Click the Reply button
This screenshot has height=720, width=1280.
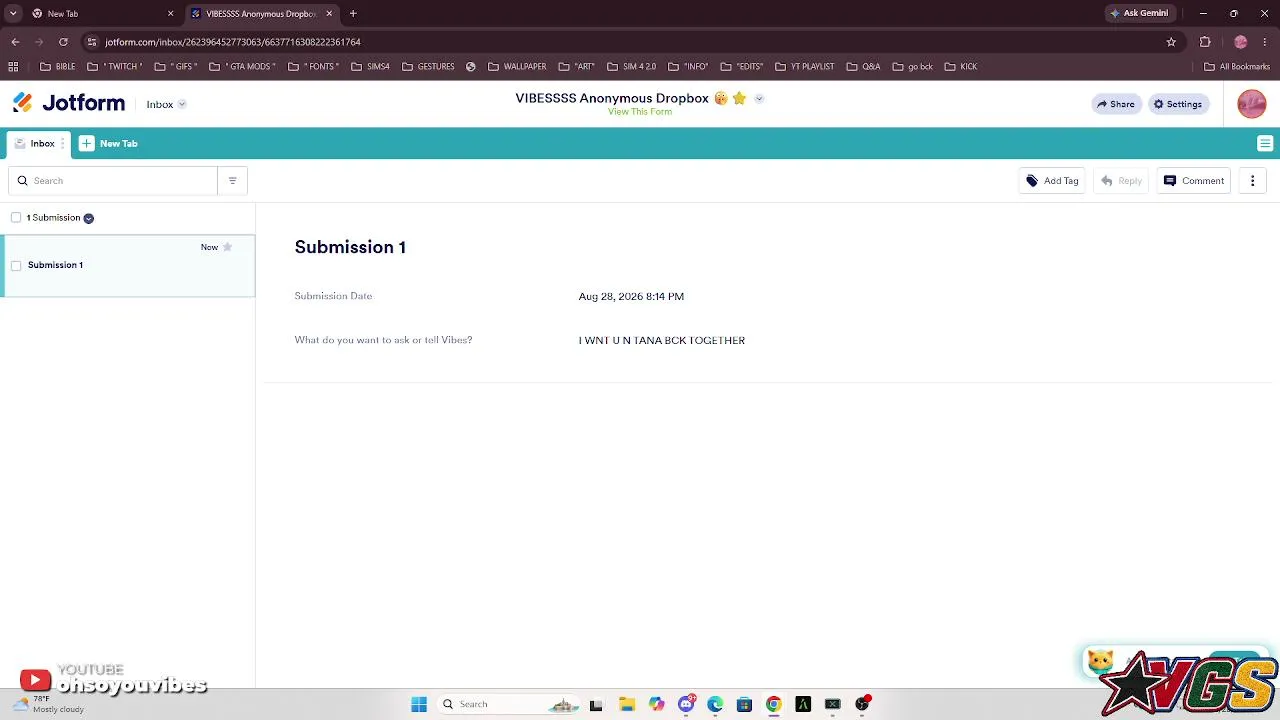point(1121,181)
